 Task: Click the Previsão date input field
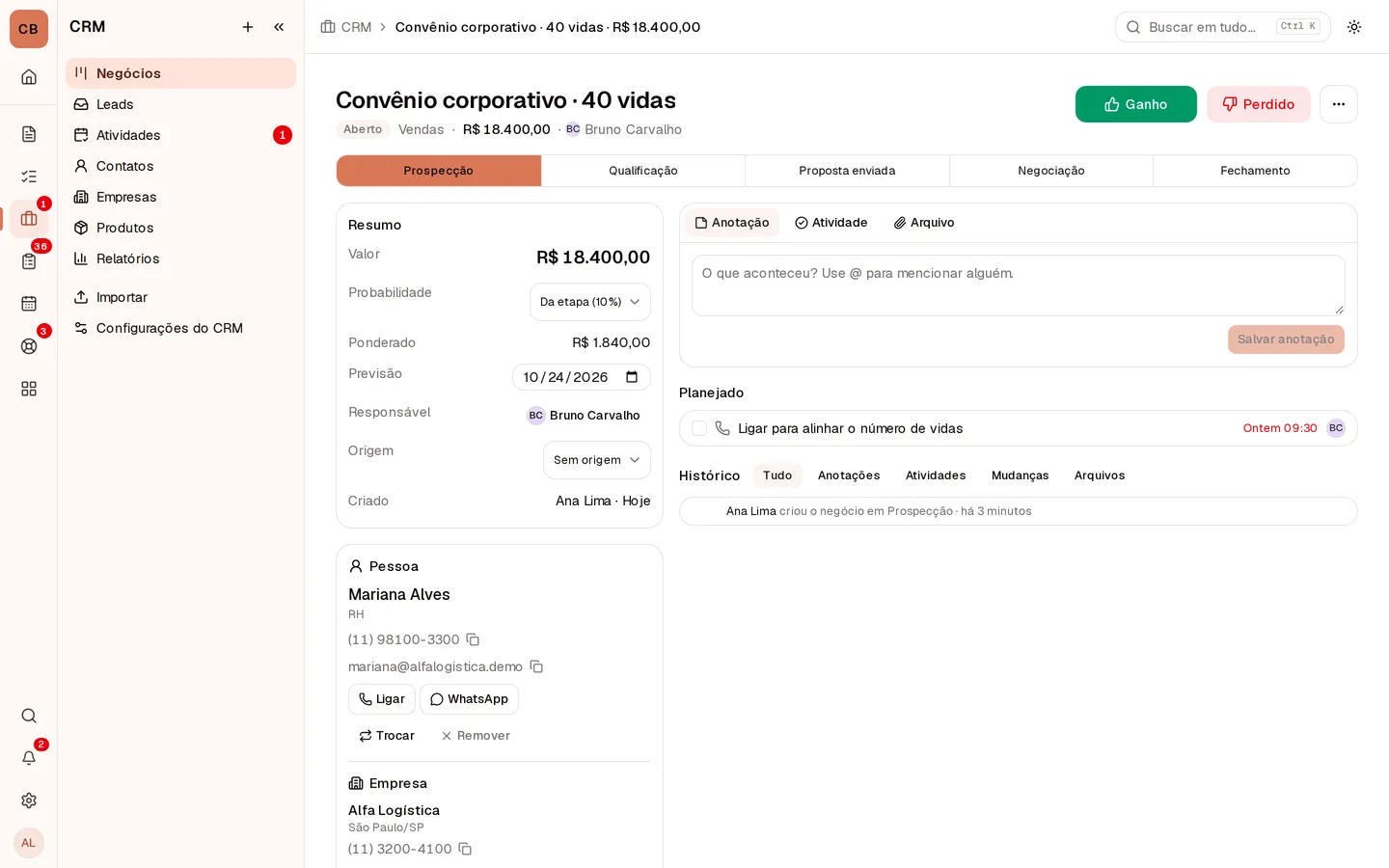(x=582, y=377)
